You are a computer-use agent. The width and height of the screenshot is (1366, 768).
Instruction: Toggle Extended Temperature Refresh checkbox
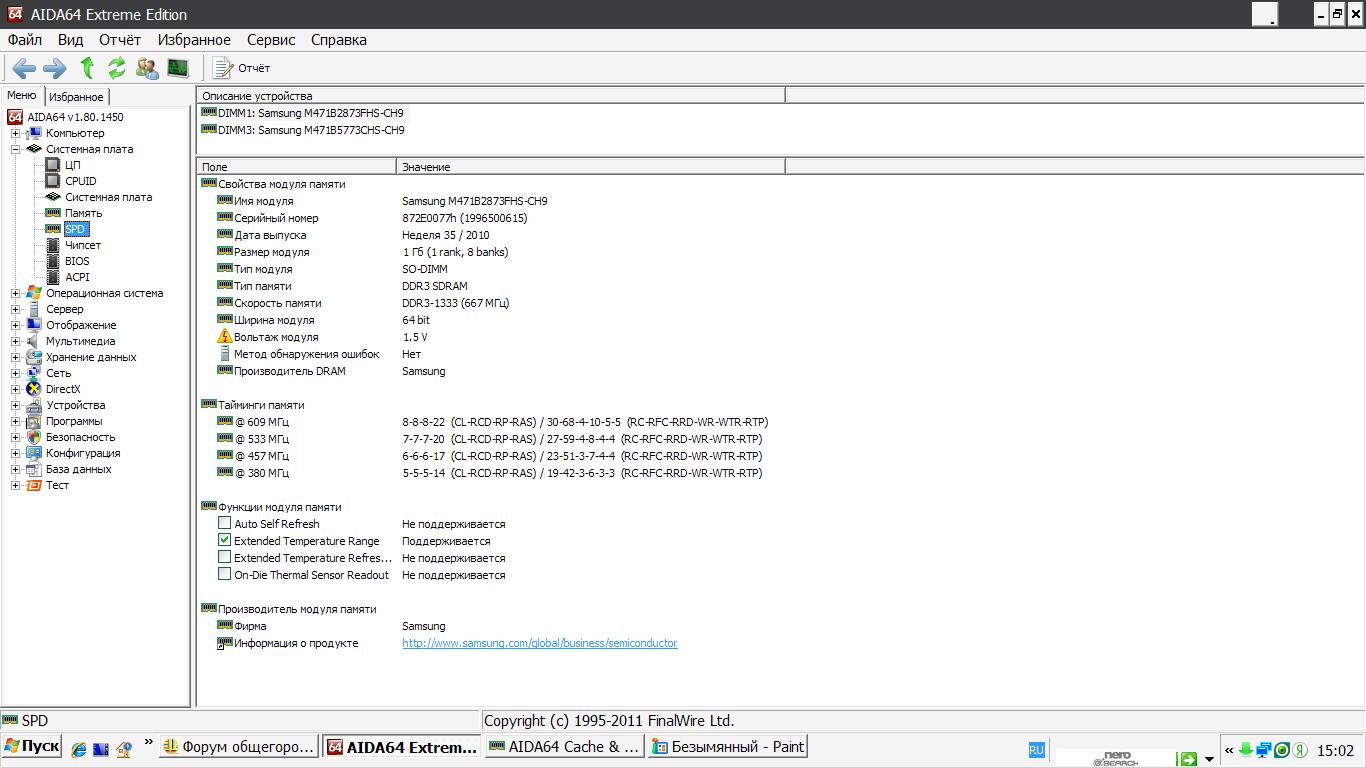coord(225,557)
